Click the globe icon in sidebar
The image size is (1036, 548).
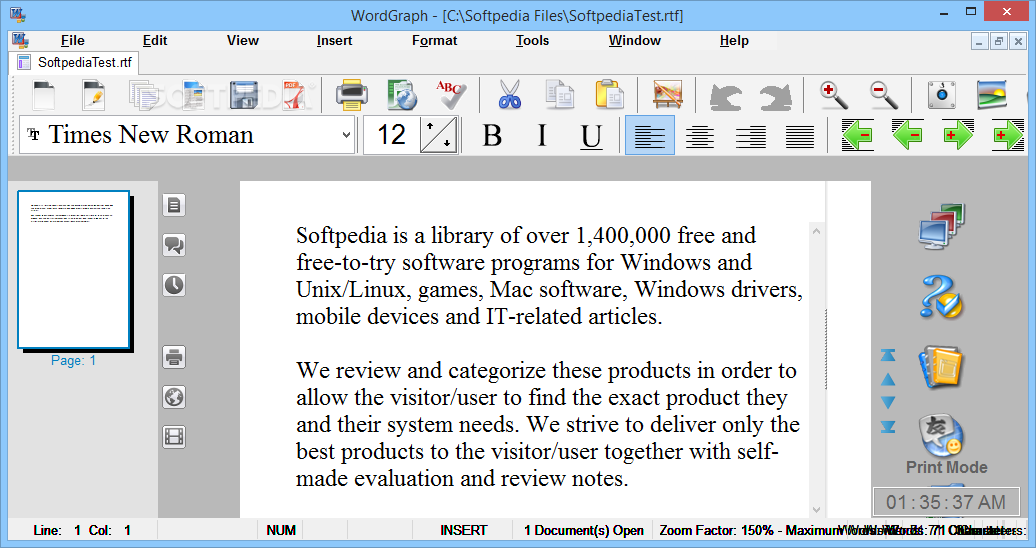[x=174, y=397]
